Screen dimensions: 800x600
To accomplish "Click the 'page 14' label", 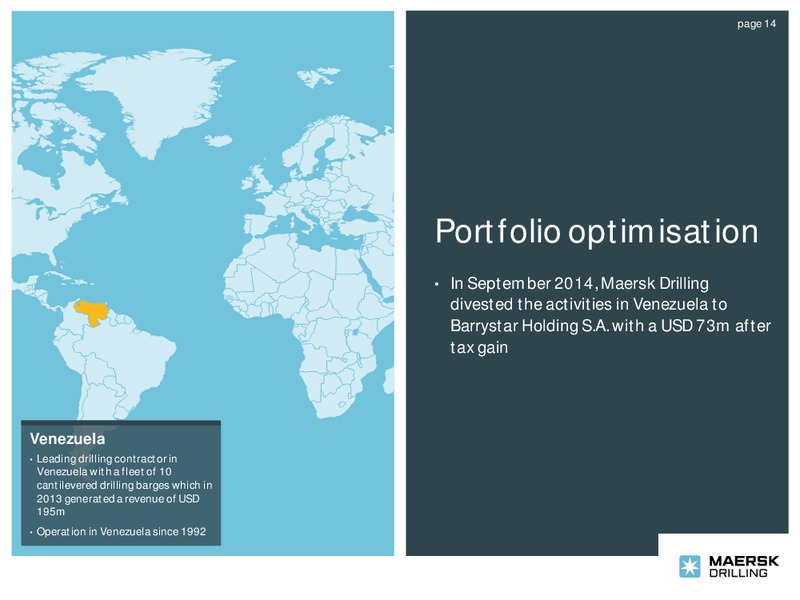I will (x=757, y=24).
